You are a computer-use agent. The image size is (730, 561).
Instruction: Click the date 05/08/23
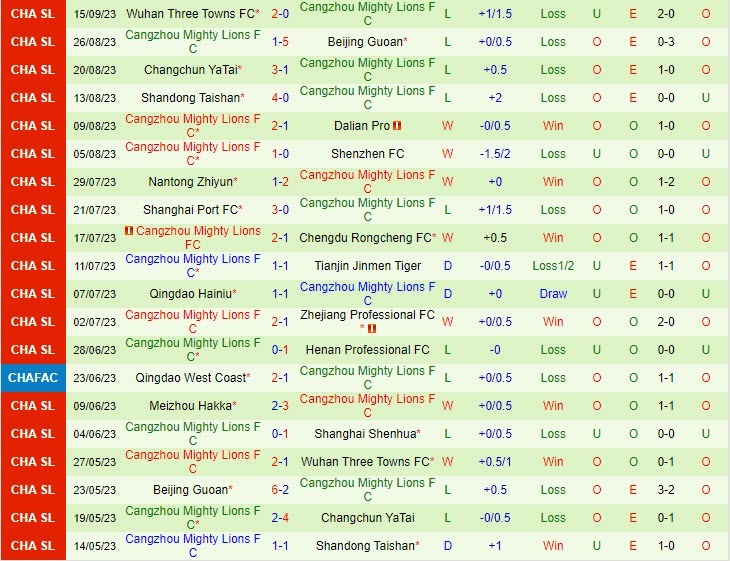(95, 154)
